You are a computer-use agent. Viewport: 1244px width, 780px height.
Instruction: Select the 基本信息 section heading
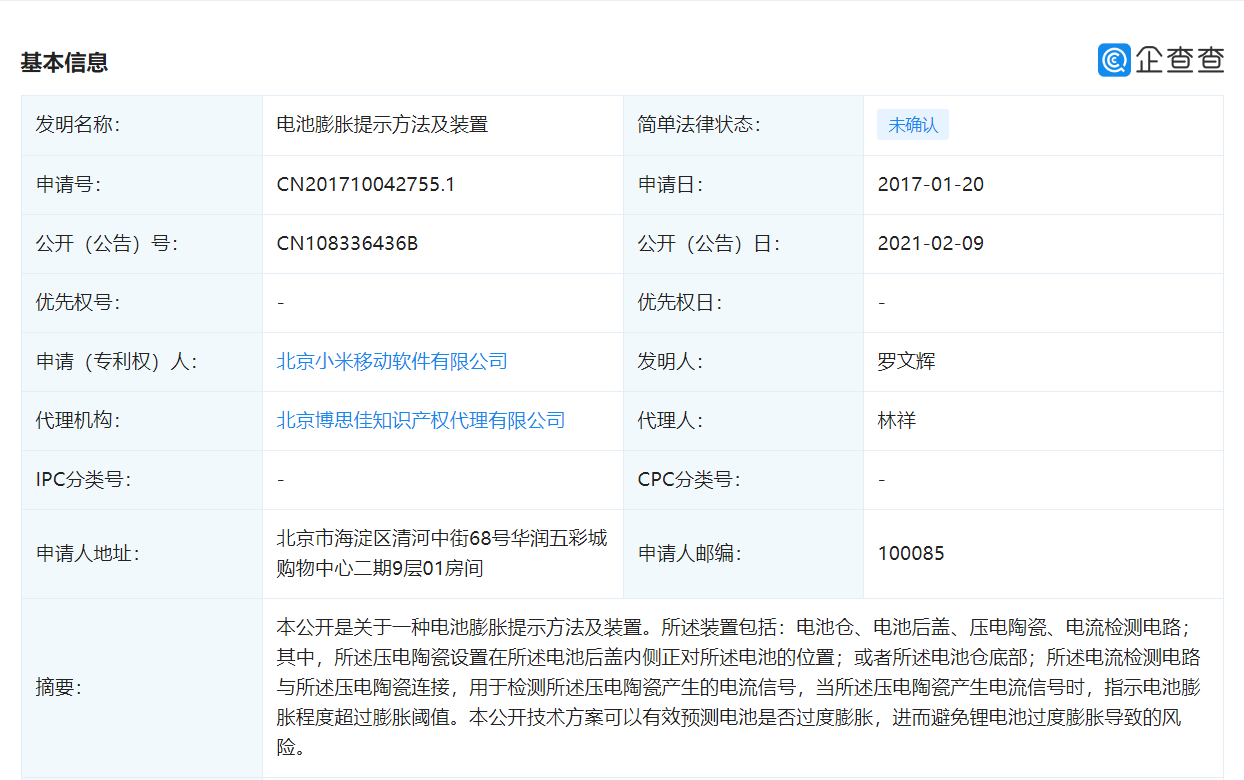[64, 63]
